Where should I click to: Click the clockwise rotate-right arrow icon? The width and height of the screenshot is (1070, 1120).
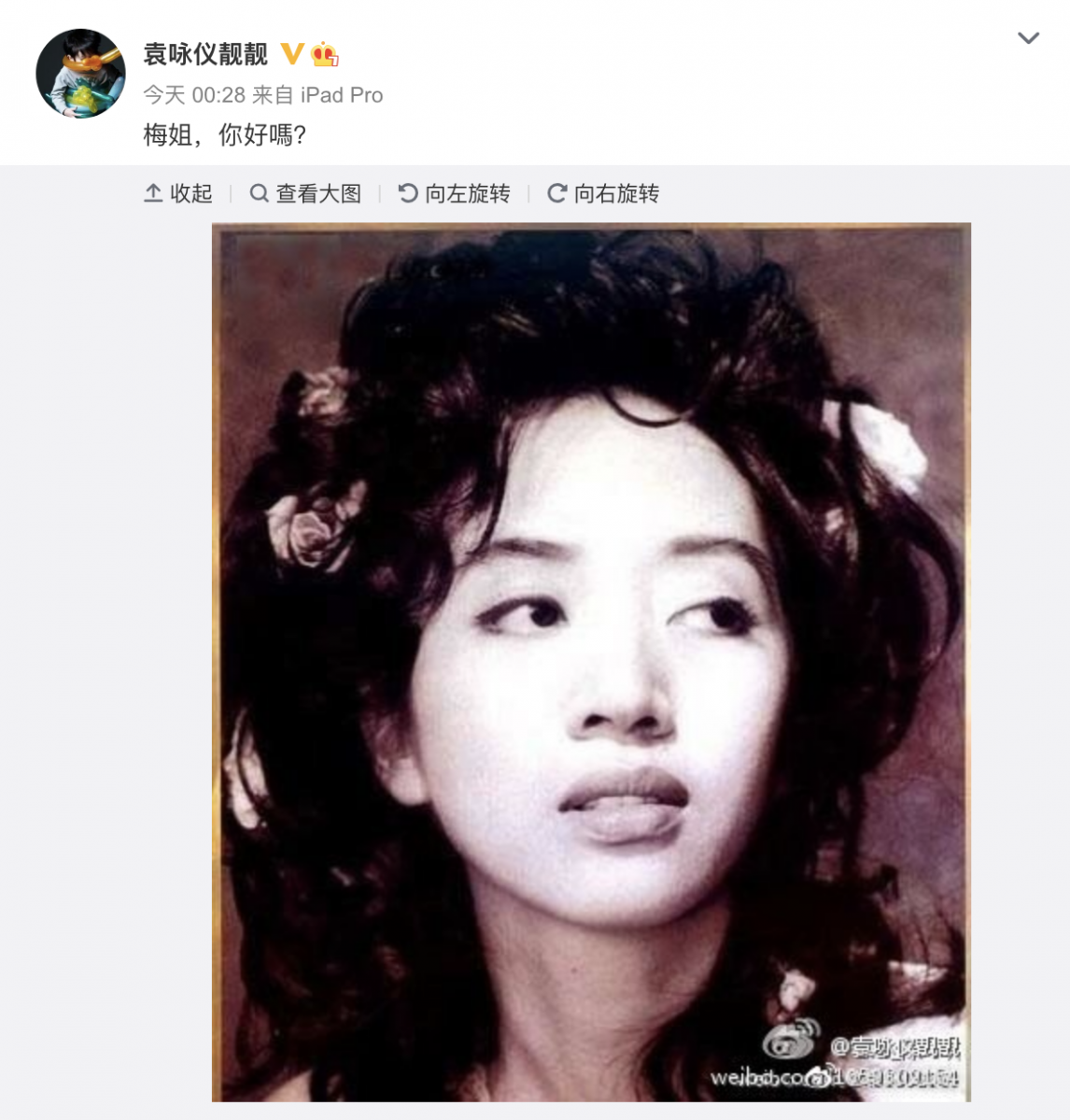557,193
